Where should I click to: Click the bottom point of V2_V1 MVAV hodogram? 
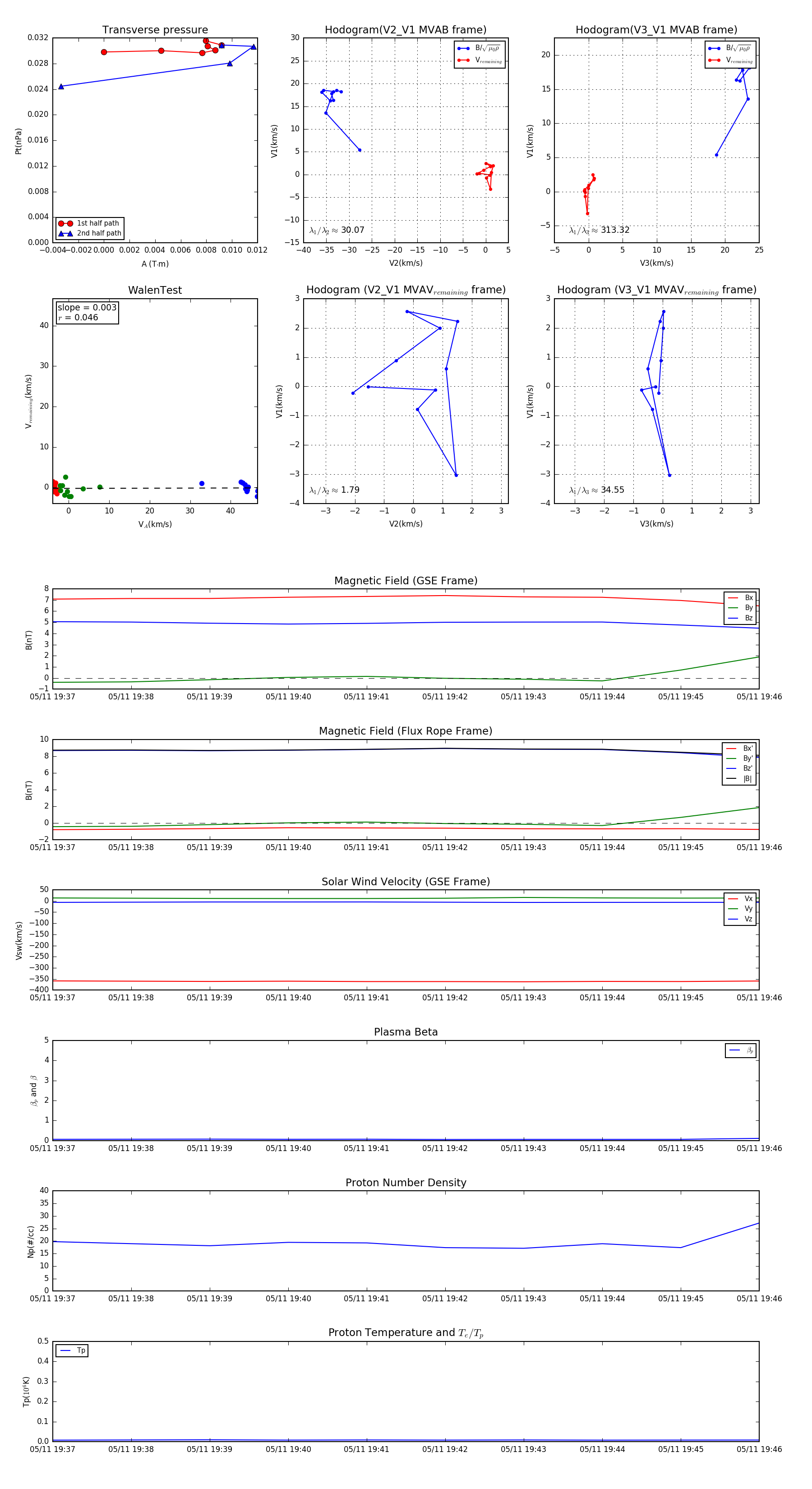[x=456, y=475]
